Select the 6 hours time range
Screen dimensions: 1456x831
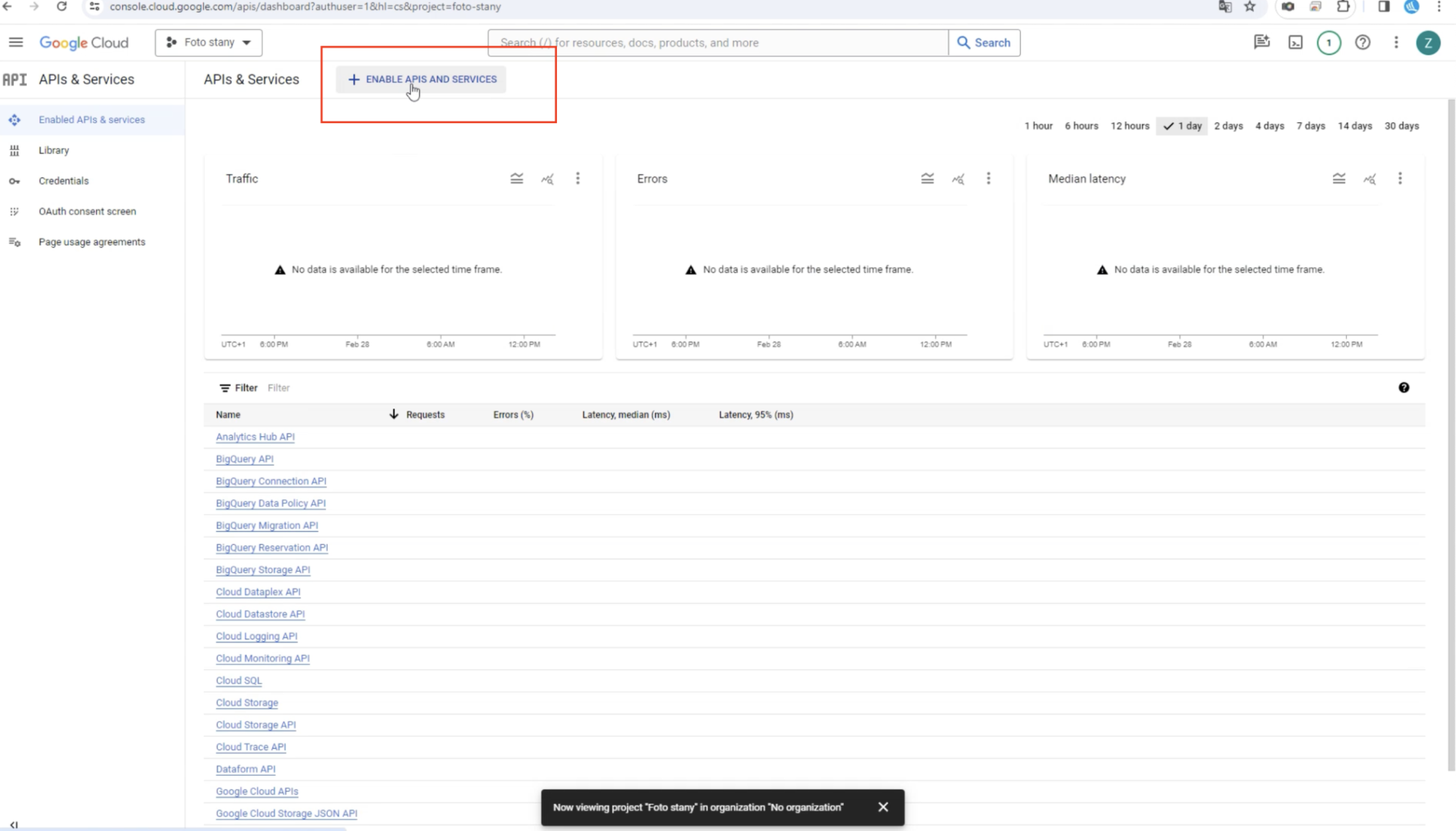(1081, 125)
